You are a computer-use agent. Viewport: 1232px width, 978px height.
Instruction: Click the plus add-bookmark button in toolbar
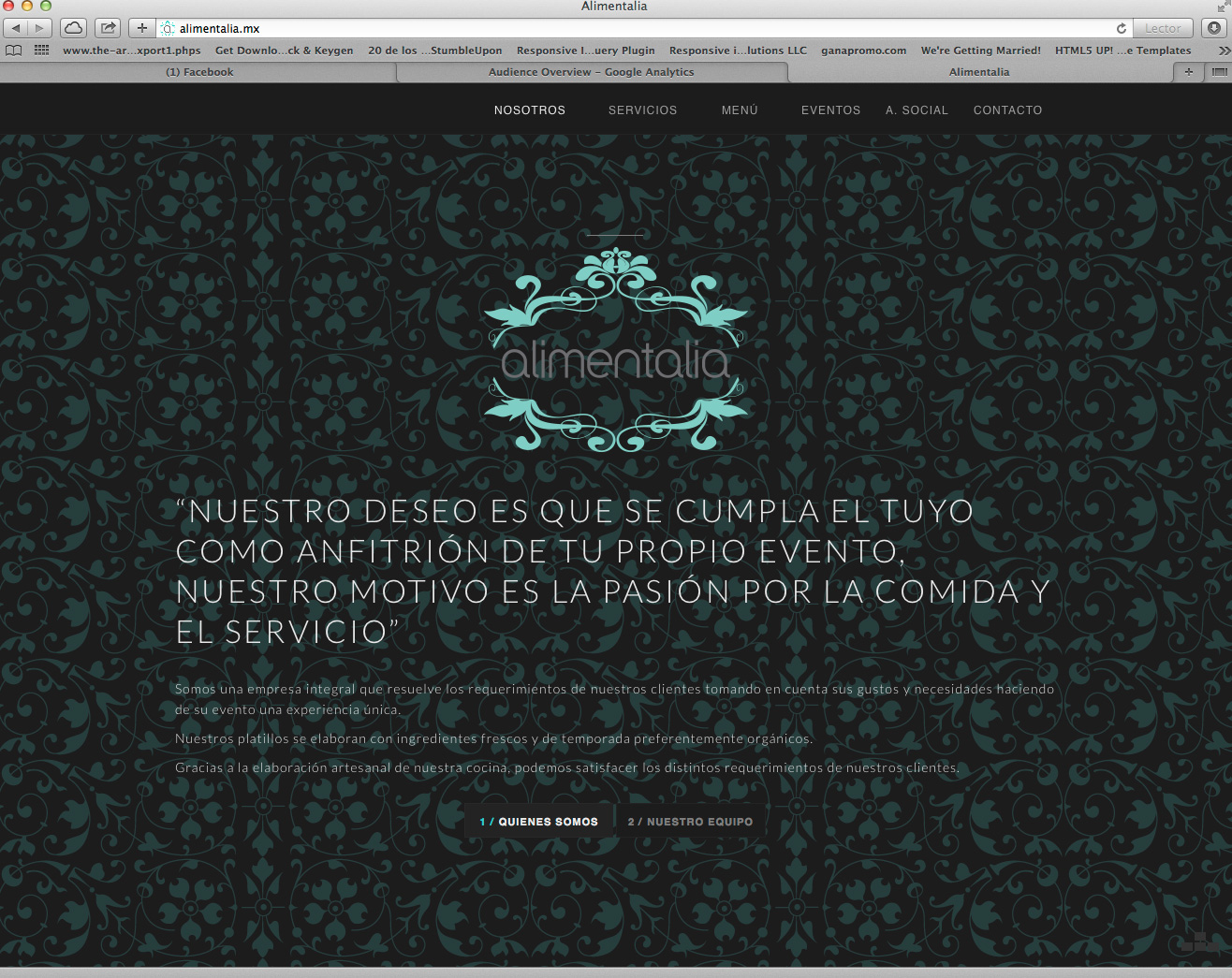coord(141,28)
